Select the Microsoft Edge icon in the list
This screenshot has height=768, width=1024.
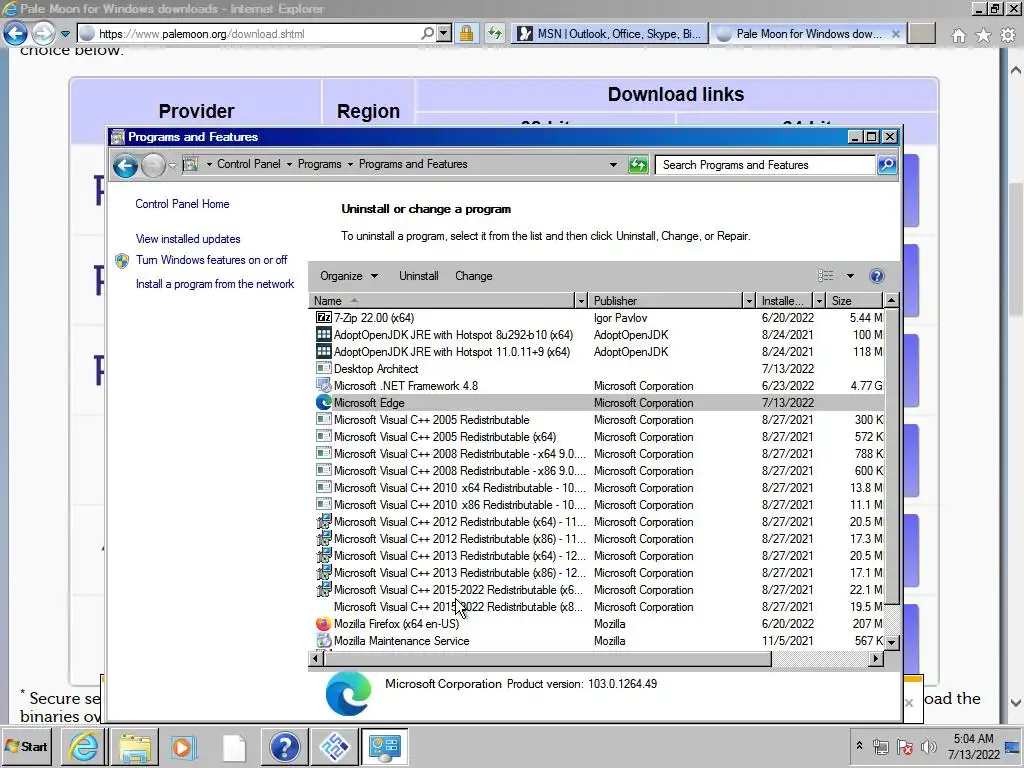tap(323, 403)
